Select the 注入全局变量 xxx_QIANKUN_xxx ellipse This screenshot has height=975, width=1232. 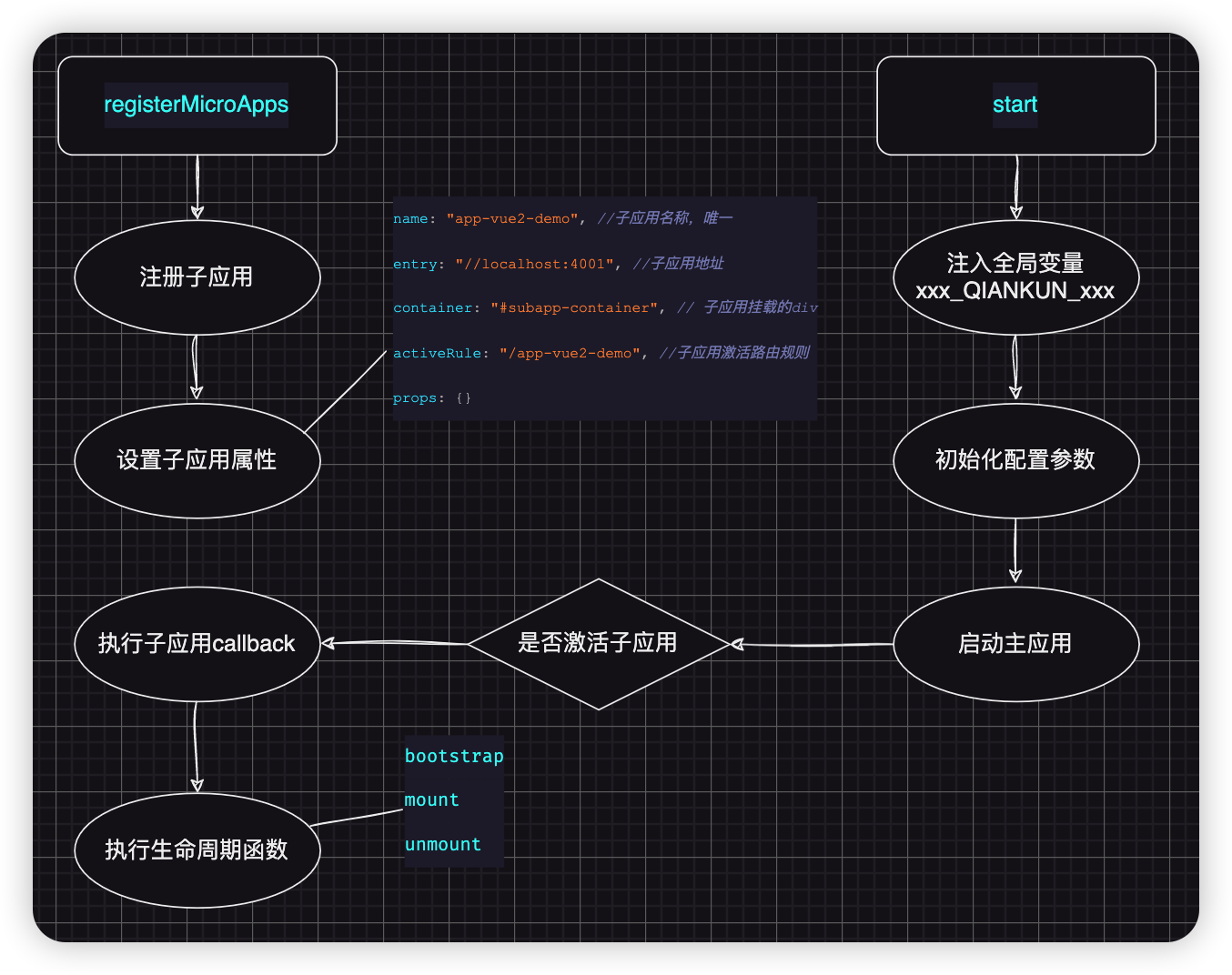click(x=1015, y=277)
